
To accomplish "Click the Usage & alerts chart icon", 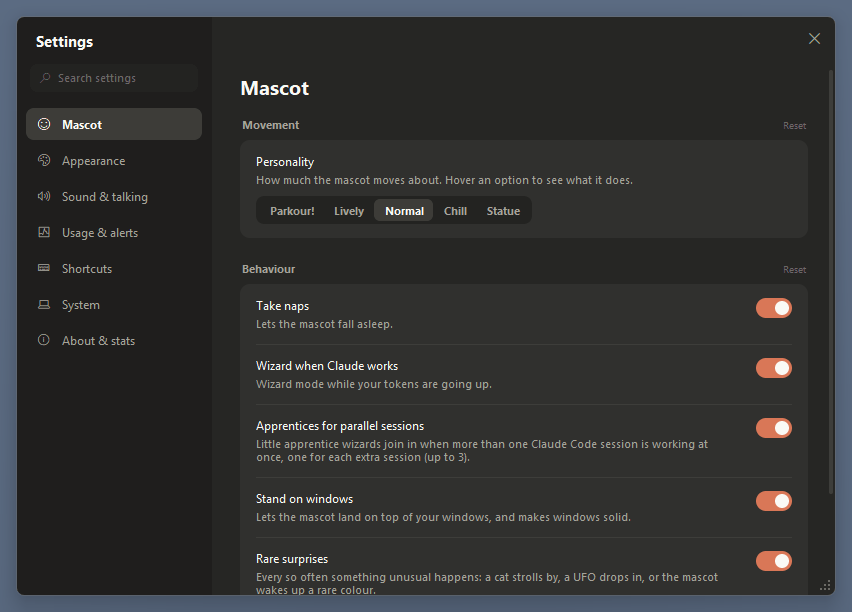I will click(44, 232).
